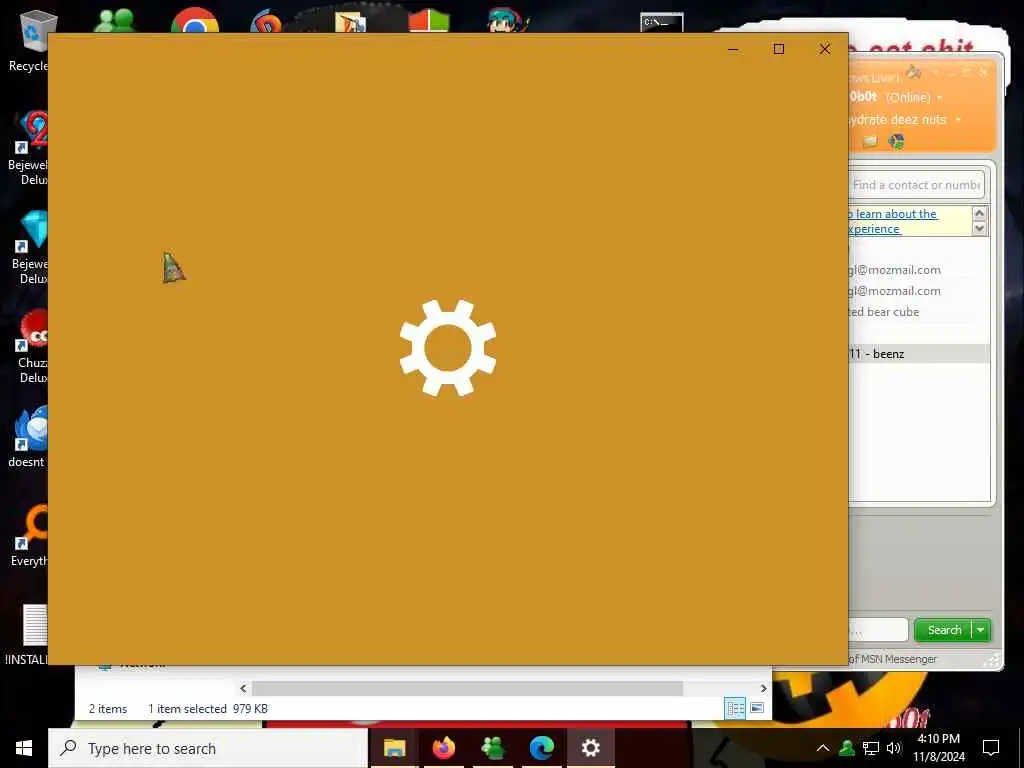Open the !INSTALL text file on desktop

pyautogui.click(x=27, y=633)
